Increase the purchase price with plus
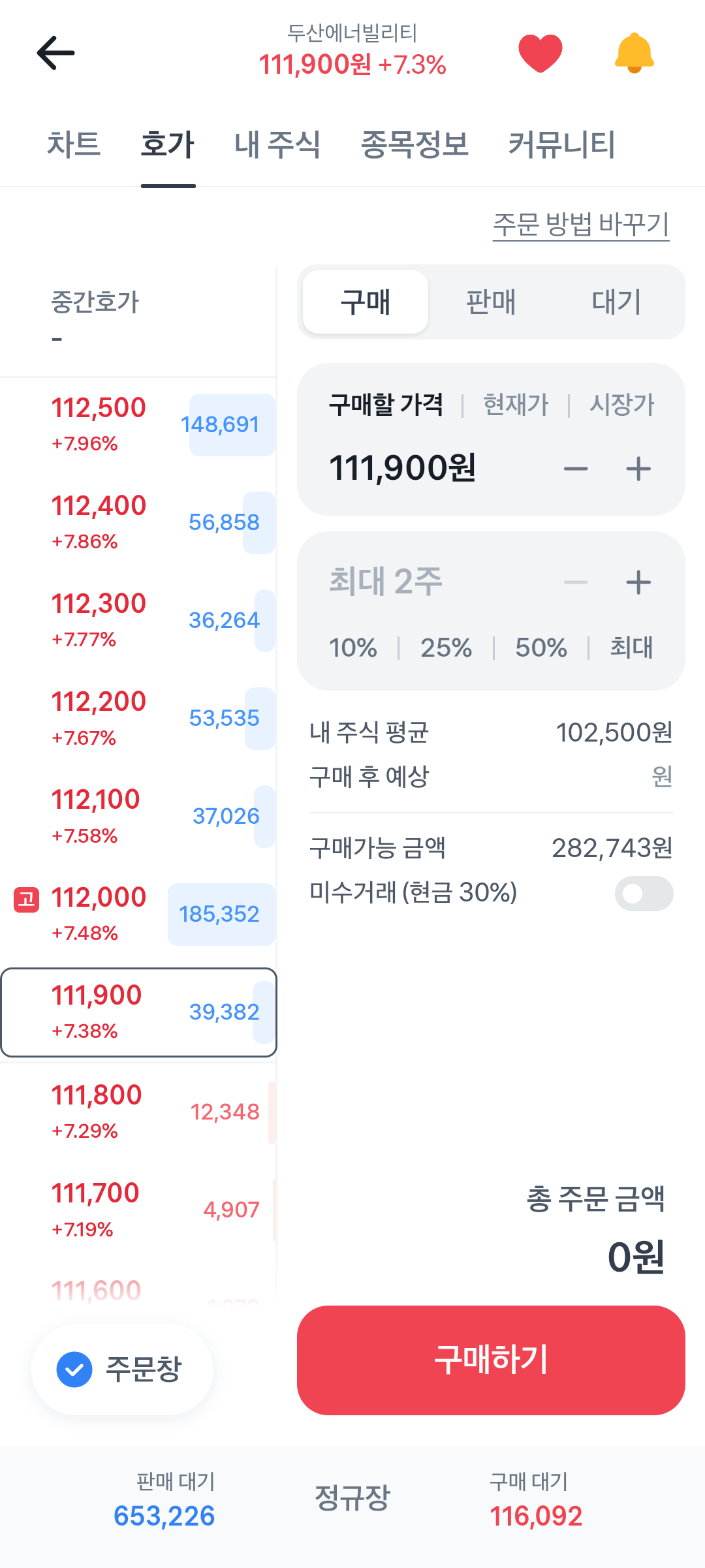Viewport: 705px width, 1568px height. pyautogui.click(x=638, y=469)
